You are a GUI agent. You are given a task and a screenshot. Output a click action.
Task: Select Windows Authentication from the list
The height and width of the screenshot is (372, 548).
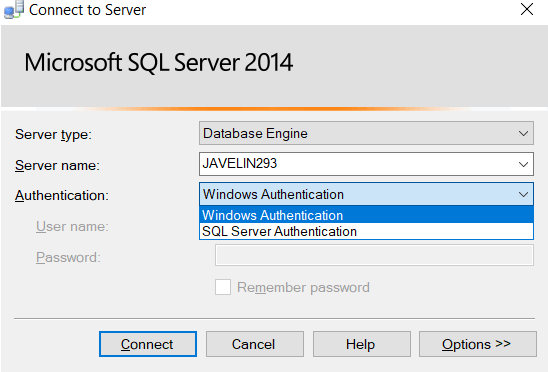[x=366, y=215]
